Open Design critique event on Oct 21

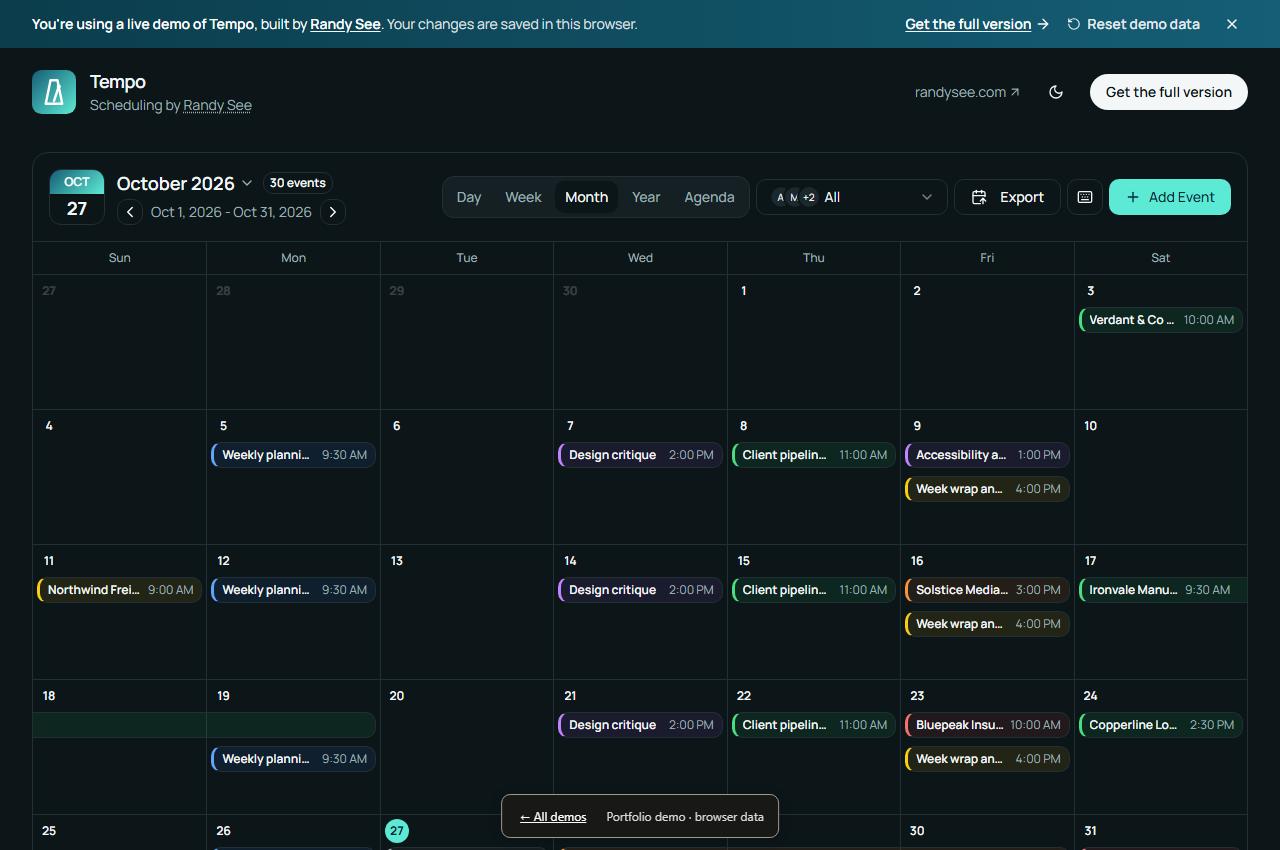pyautogui.click(x=640, y=725)
